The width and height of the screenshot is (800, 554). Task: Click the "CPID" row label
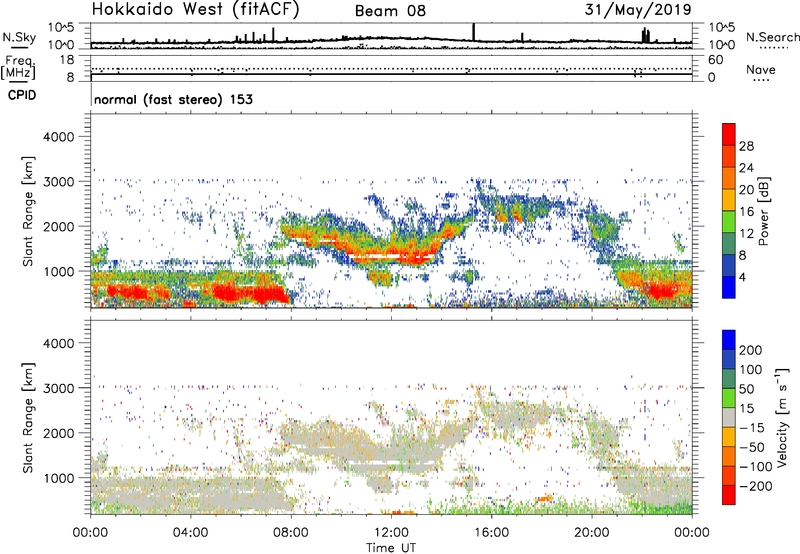(x=22, y=95)
